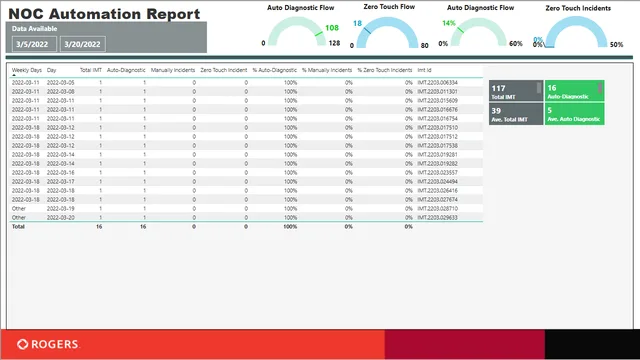Edit the start date field 3/5/2022
Screen dimensions: 640x360
click(34, 44)
